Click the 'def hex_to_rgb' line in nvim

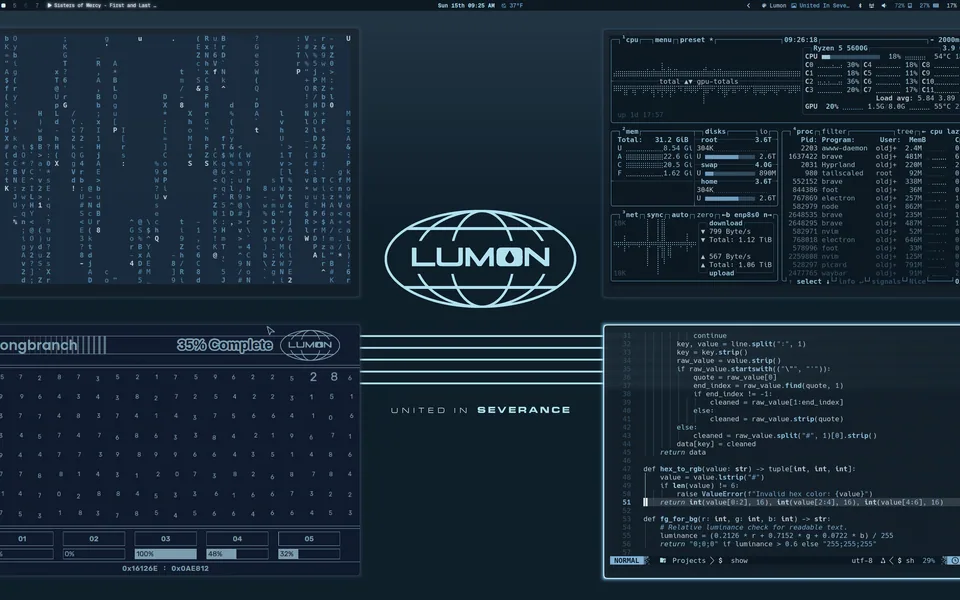click(749, 469)
